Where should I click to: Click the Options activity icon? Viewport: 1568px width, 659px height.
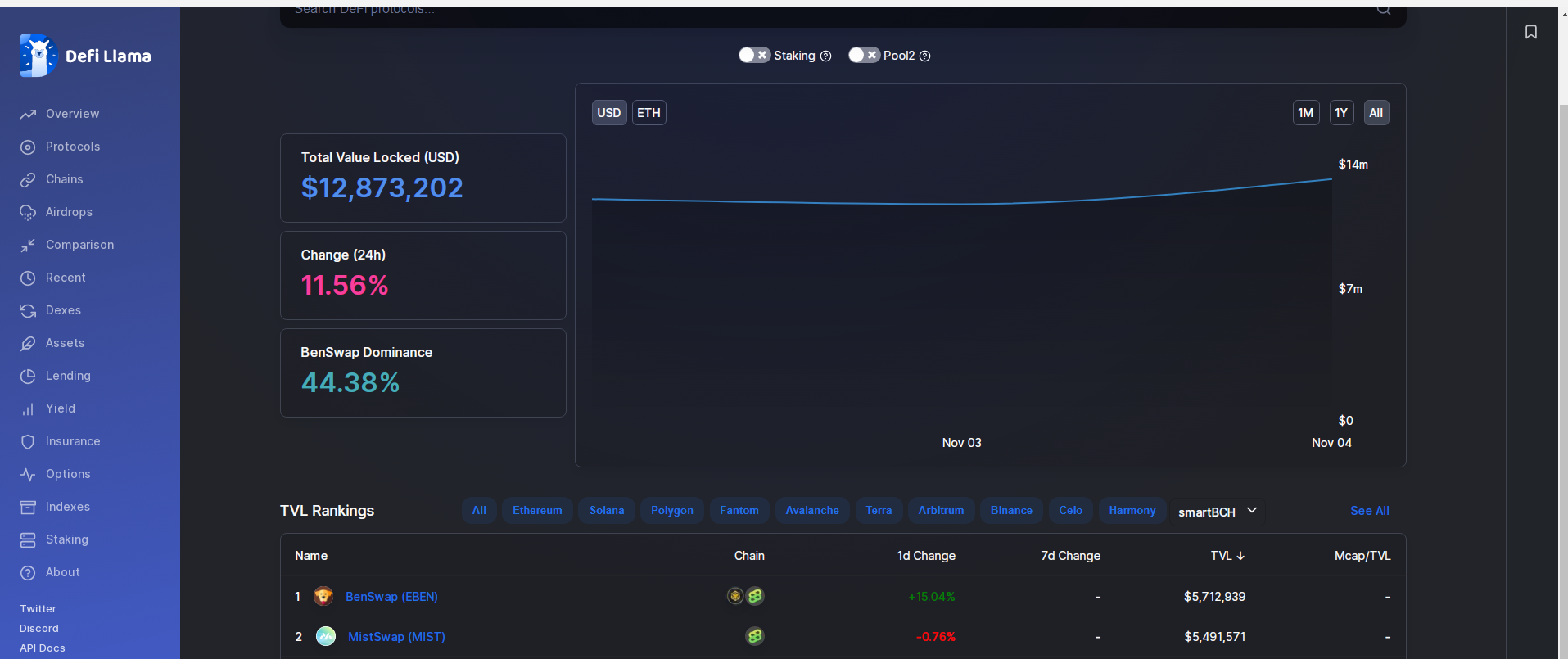pos(28,474)
